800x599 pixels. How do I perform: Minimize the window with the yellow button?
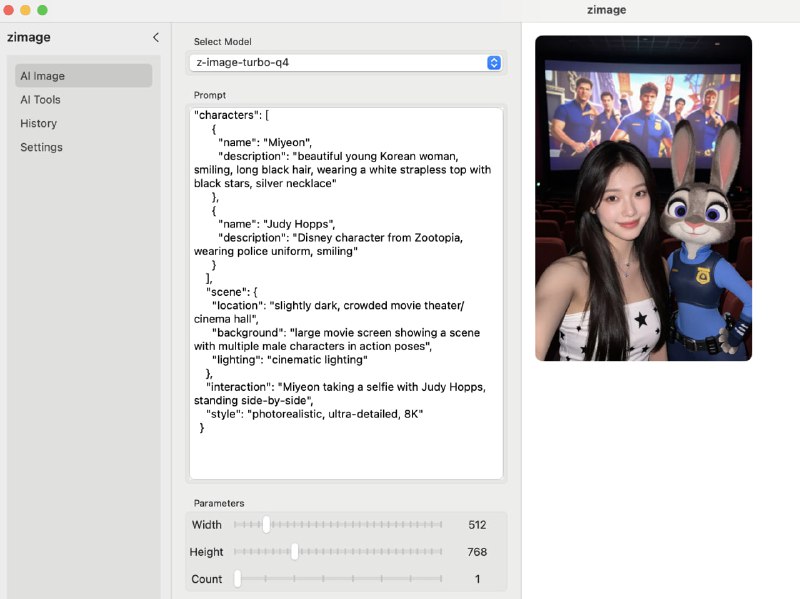[x=26, y=10]
